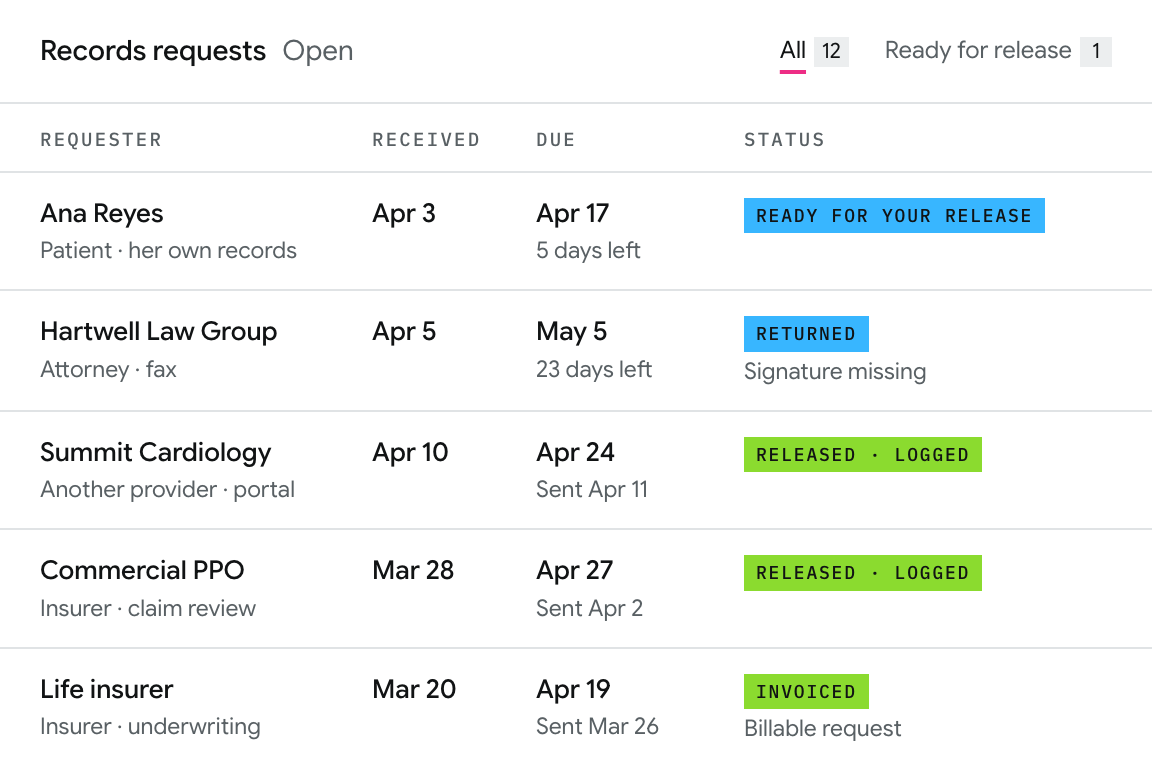The width and height of the screenshot is (1152, 768).
Task: Switch to the All tab
Action: (793, 51)
